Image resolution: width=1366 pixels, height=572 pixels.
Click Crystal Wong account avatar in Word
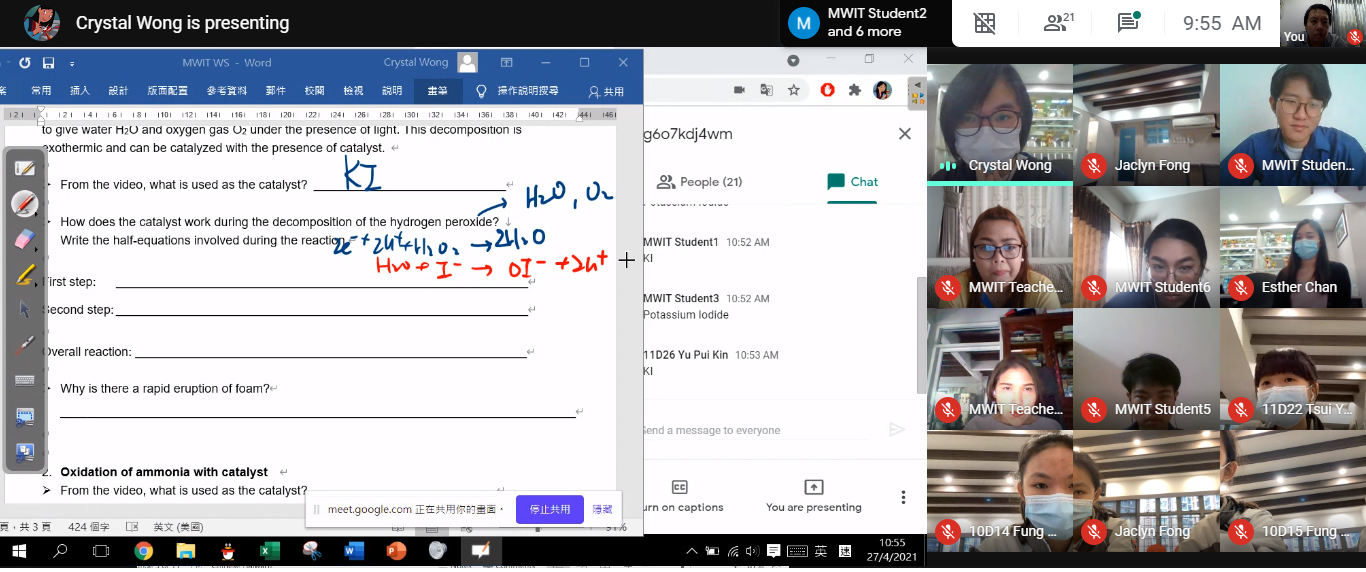(467, 62)
